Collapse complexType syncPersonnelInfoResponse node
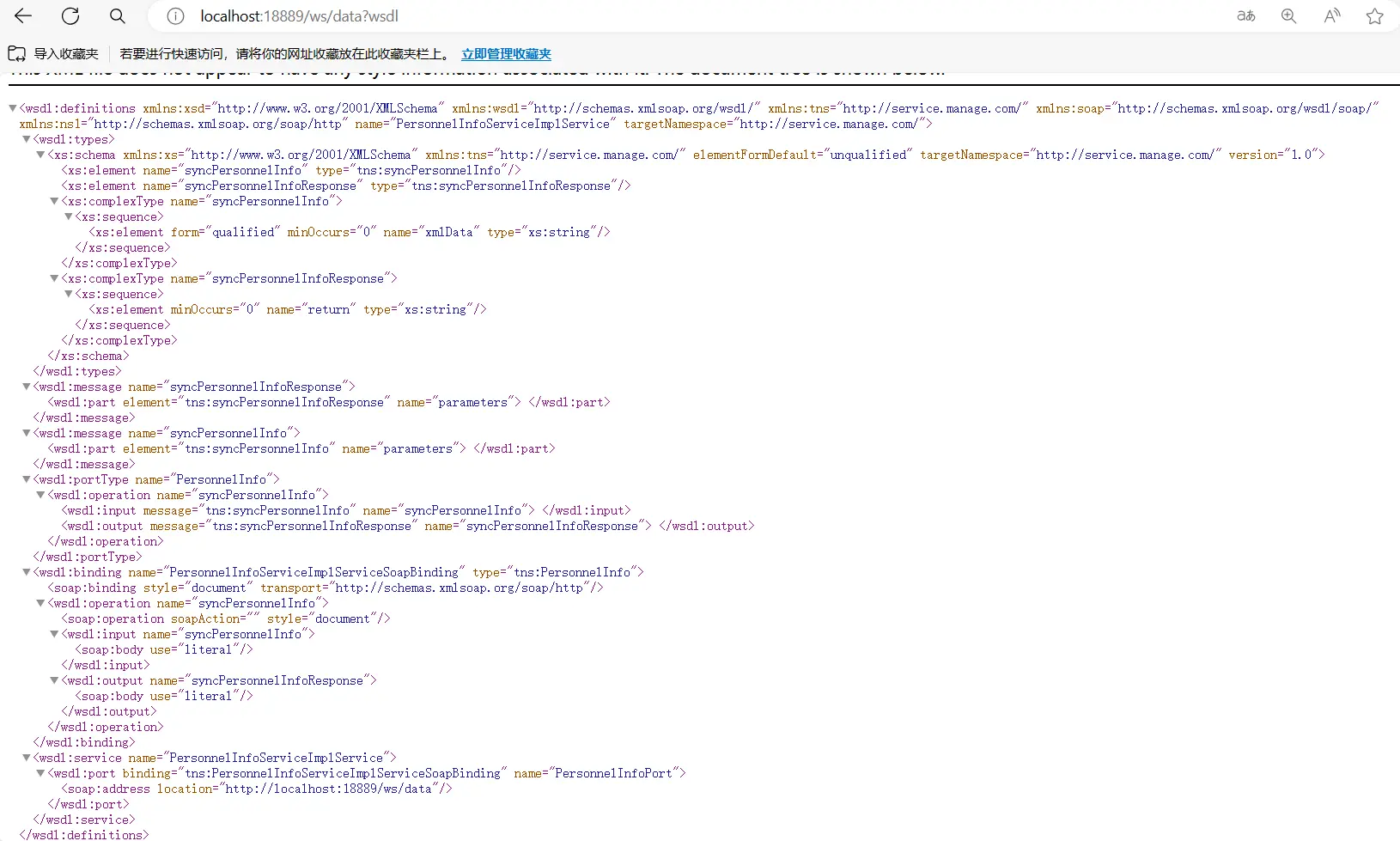 (54, 278)
